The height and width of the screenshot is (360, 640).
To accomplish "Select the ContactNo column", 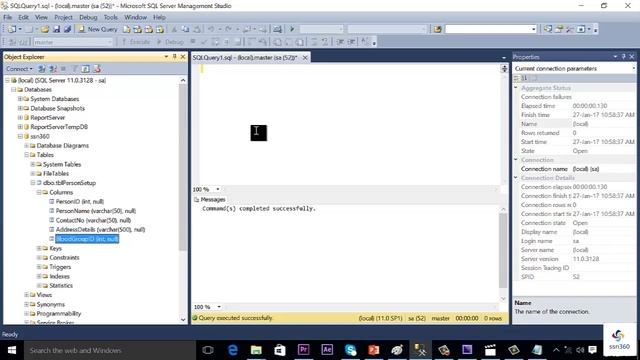I will (x=93, y=220).
